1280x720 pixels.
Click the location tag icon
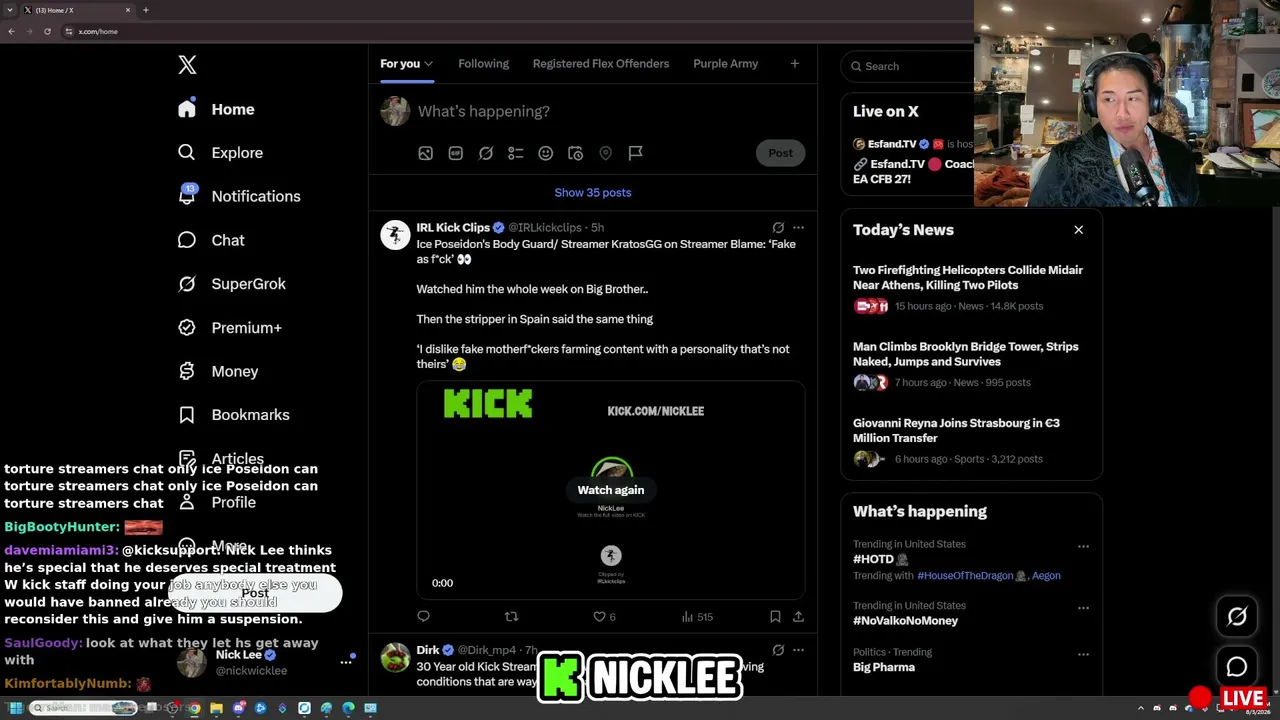tap(606, 153)
